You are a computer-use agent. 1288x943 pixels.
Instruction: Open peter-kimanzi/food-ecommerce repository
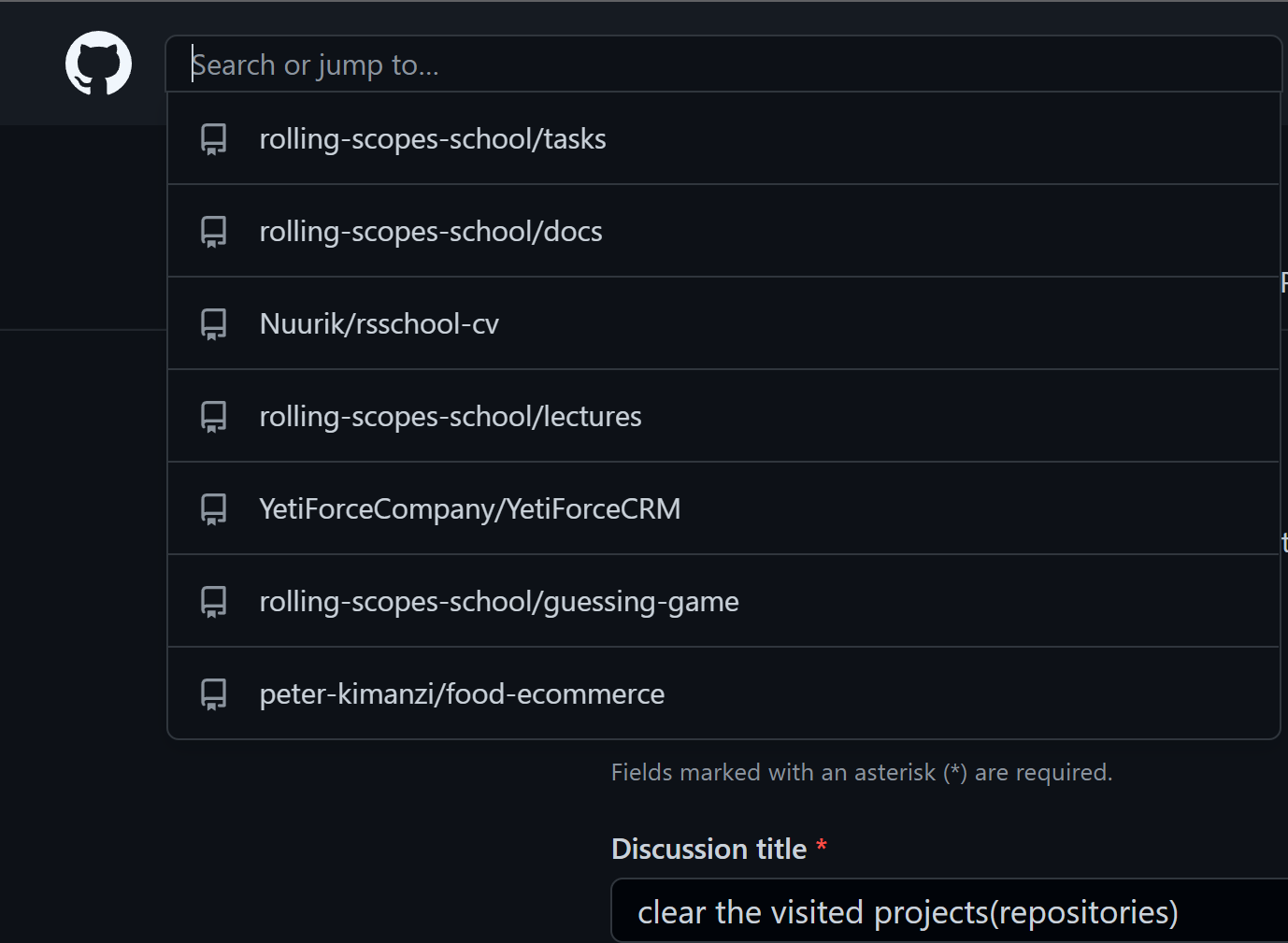coord(462,693)
